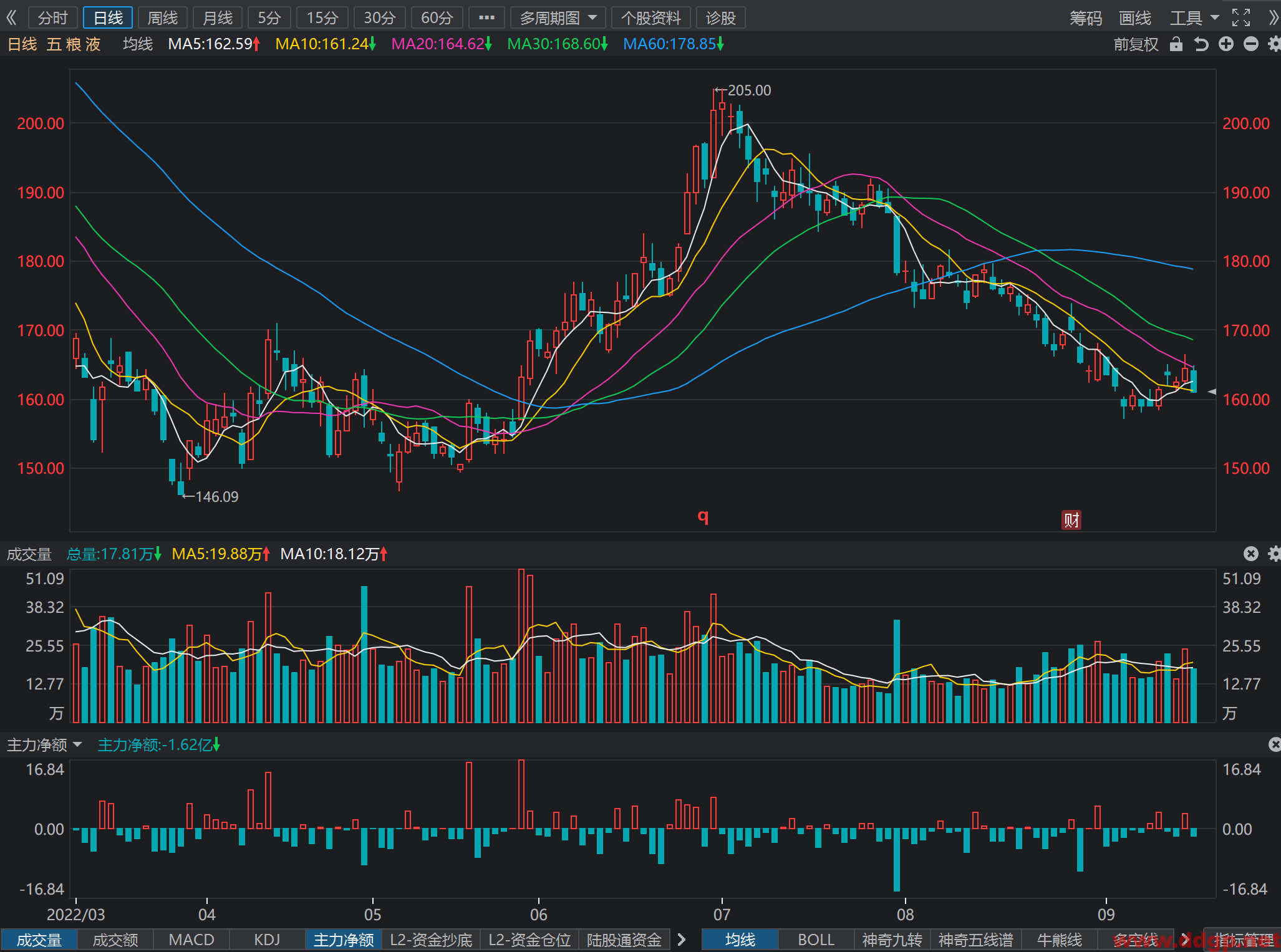The image size is (1281, 952).
Task: Select 日线 daily chart tab
Action: tap(108, 17)
